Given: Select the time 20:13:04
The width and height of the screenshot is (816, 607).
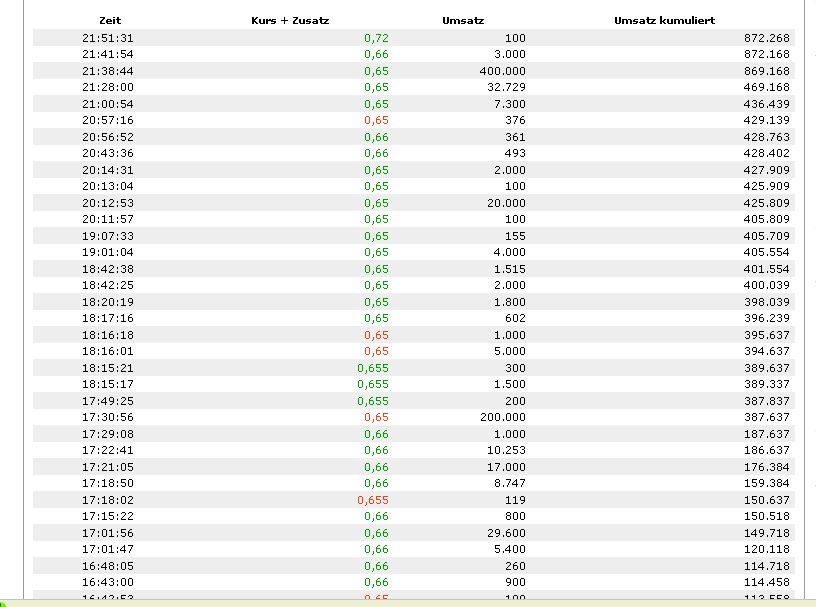Looking at the screenshot, I should point(108,186).
